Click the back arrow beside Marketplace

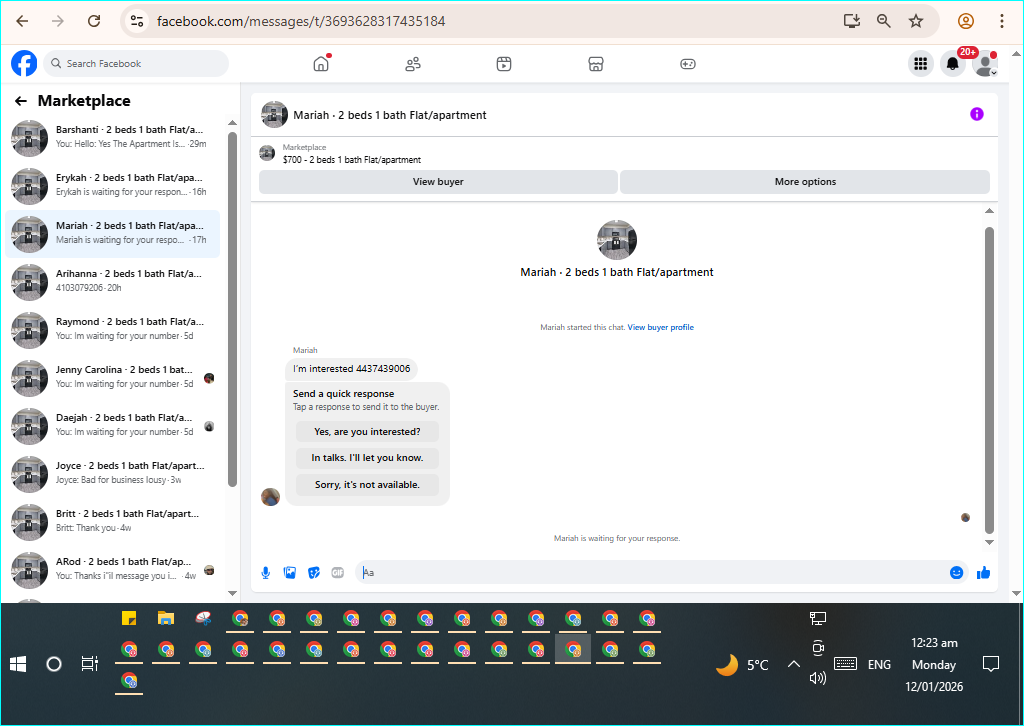click(21, 101)
